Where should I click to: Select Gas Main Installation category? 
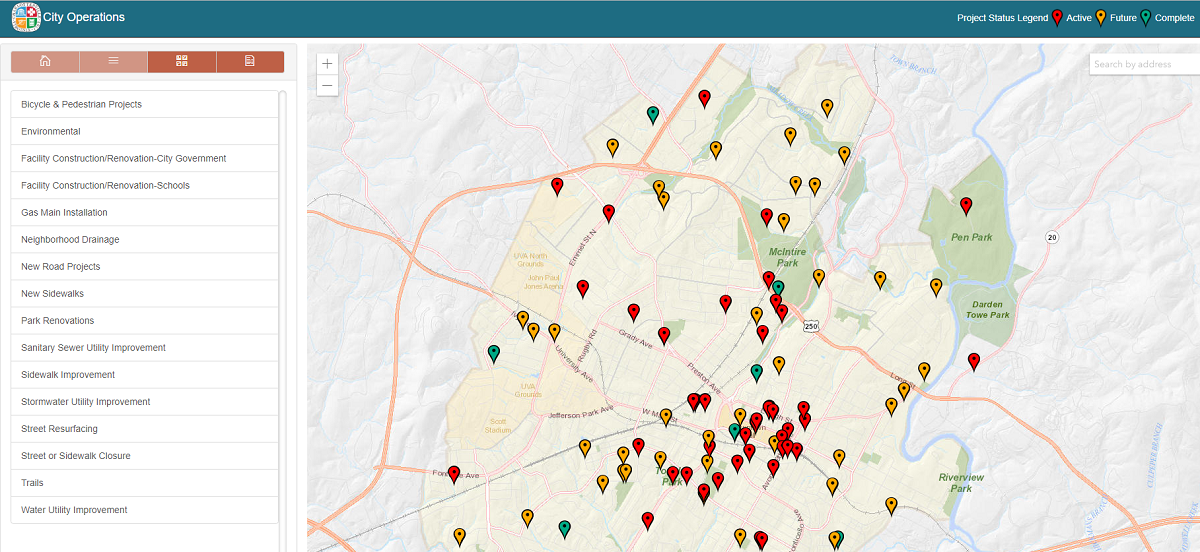[x=144, y=212]
